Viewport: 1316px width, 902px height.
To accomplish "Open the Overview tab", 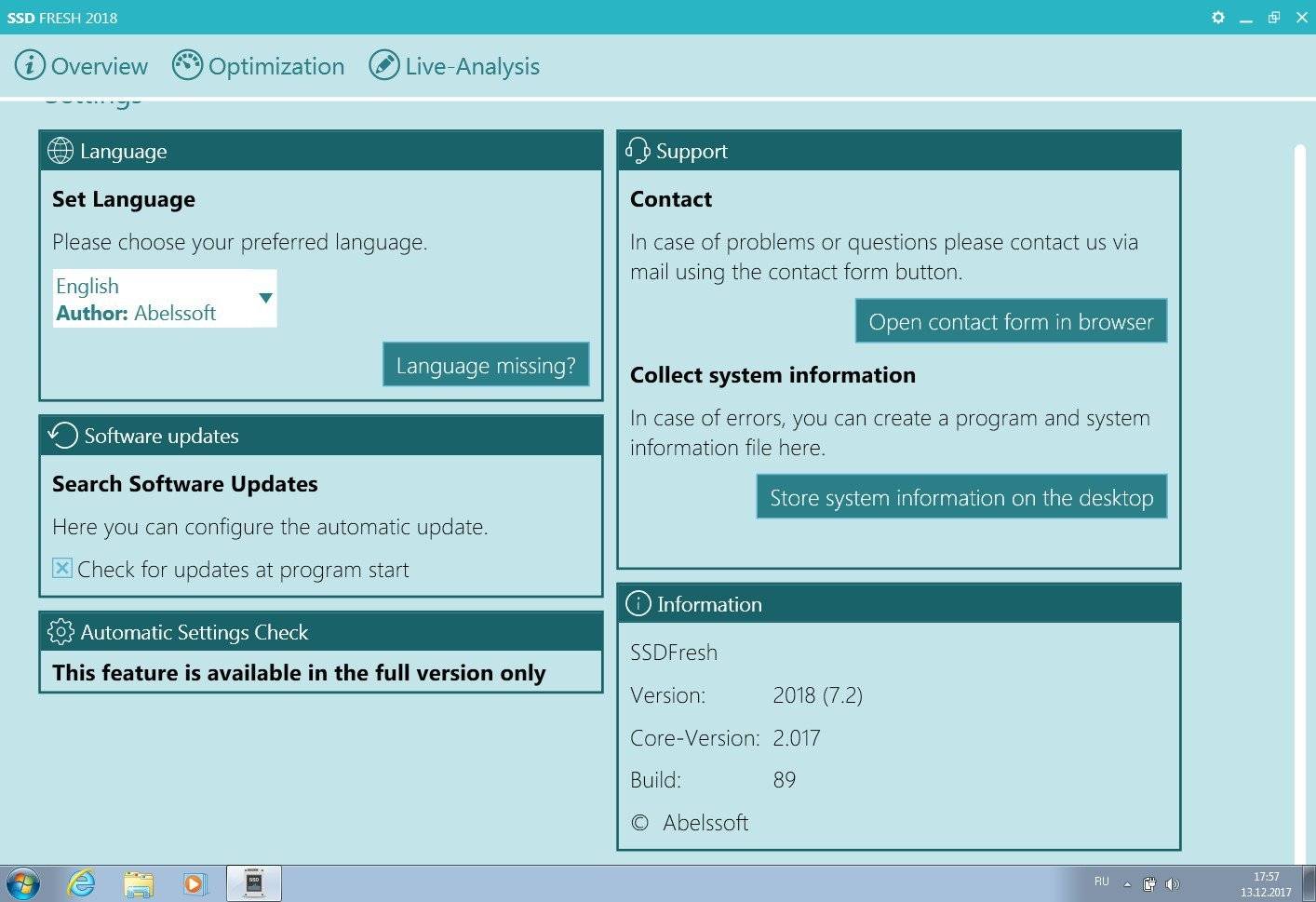I will (x=81, y=66).
